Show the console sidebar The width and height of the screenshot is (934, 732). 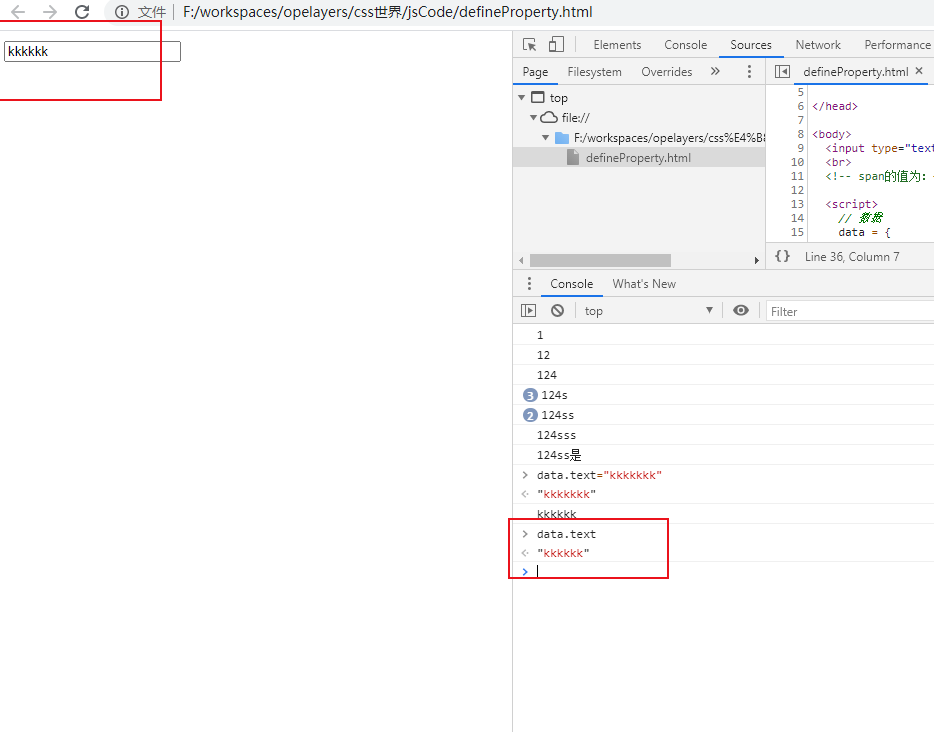(528, 310)
